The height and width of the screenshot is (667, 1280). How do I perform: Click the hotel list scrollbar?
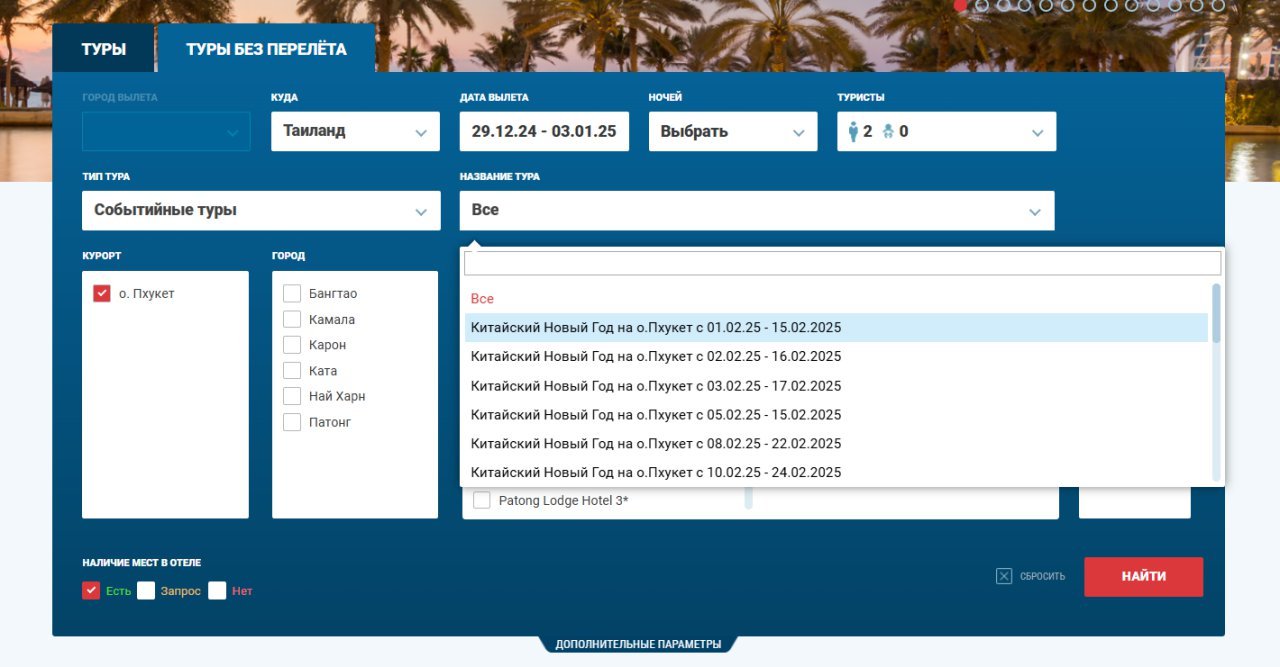pos(748,498)
